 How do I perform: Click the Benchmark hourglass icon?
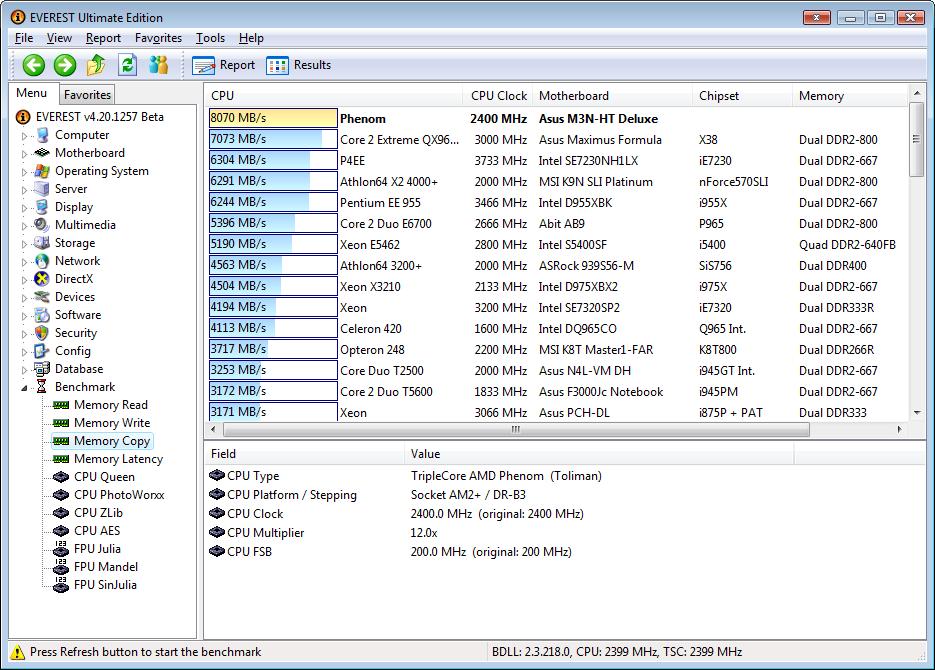click(42, 387)
